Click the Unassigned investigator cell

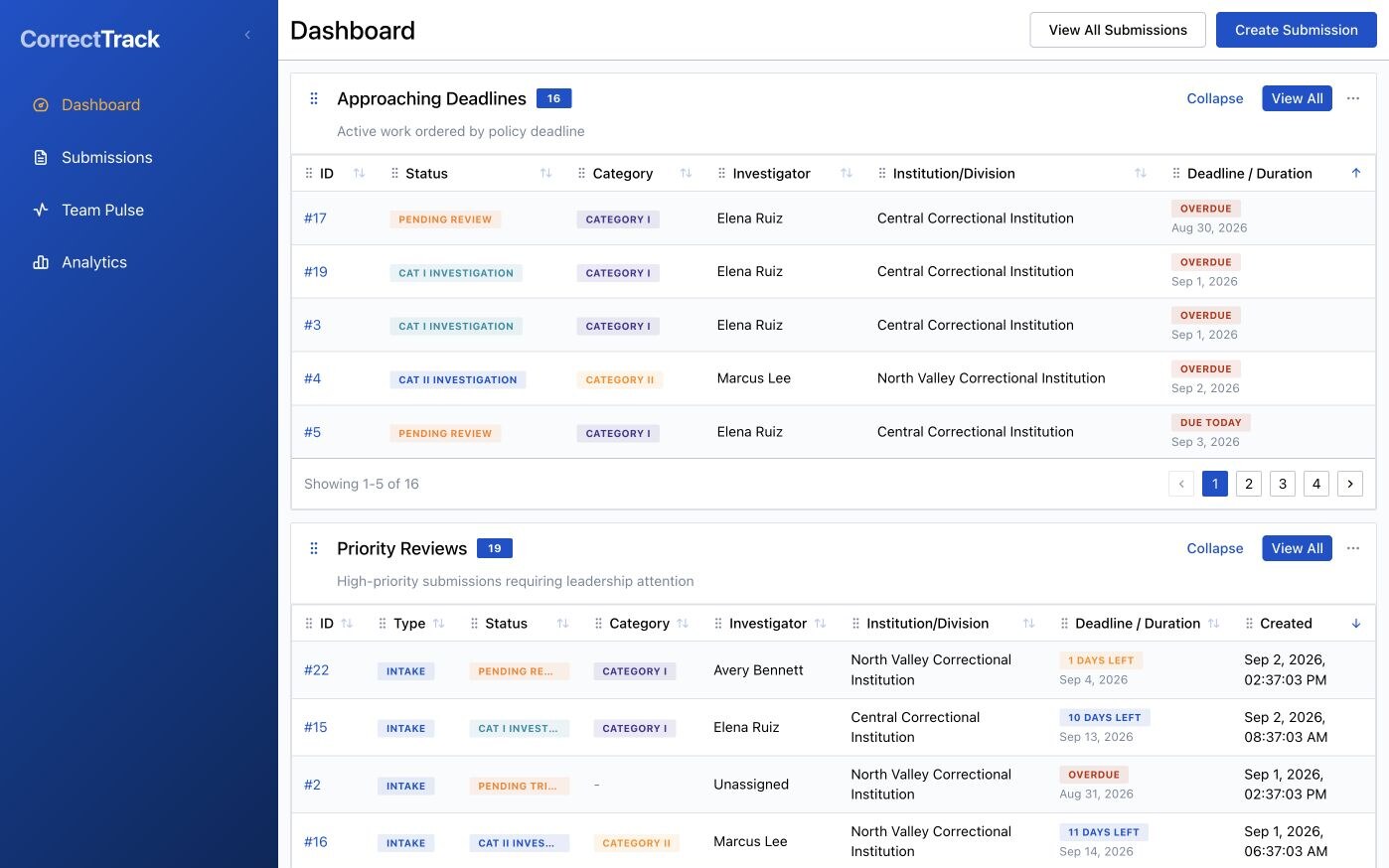pos(751,785)
